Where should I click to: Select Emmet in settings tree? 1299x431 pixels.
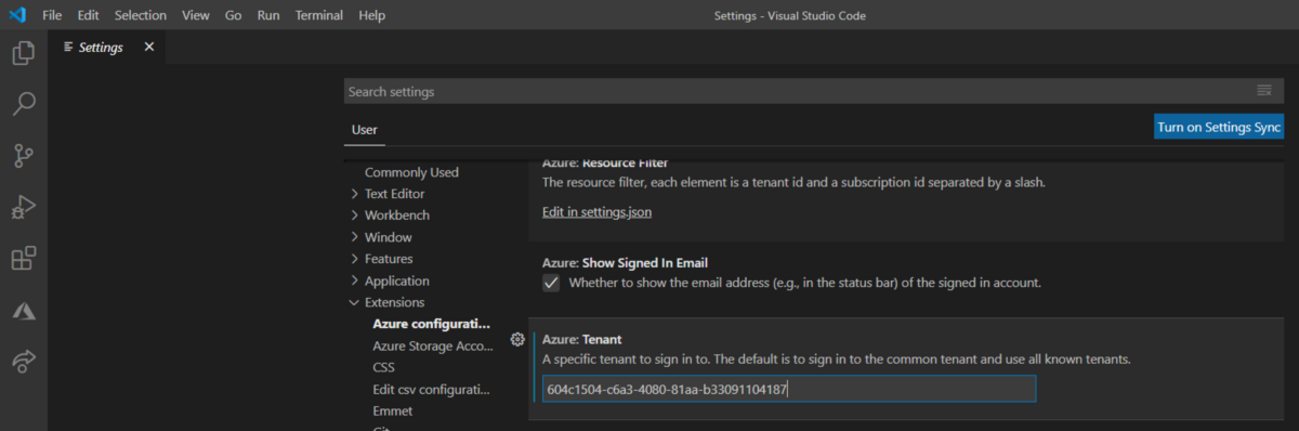[392, 411]
